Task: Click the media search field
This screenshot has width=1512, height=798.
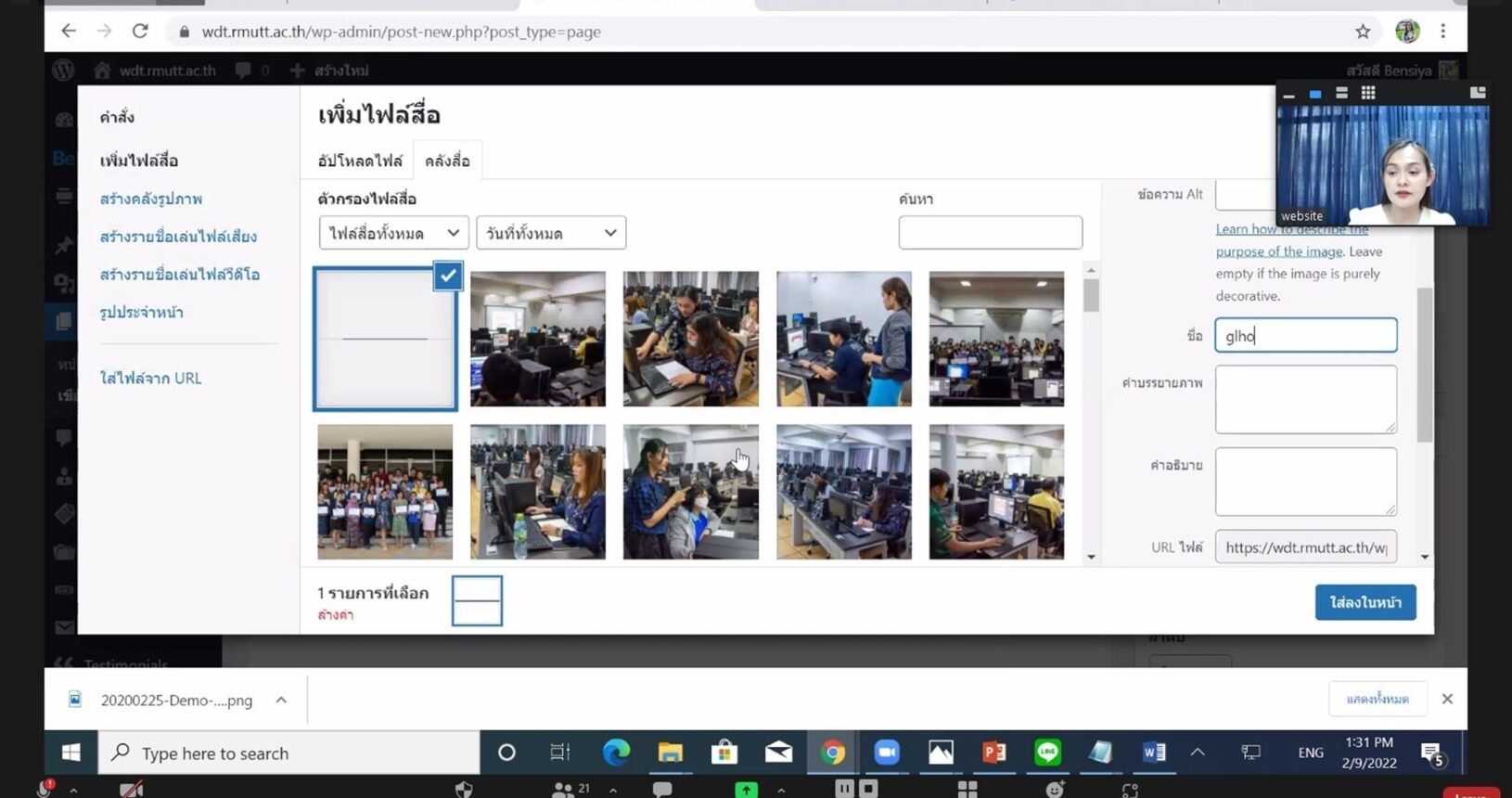Action: click(x=990, y=232)
